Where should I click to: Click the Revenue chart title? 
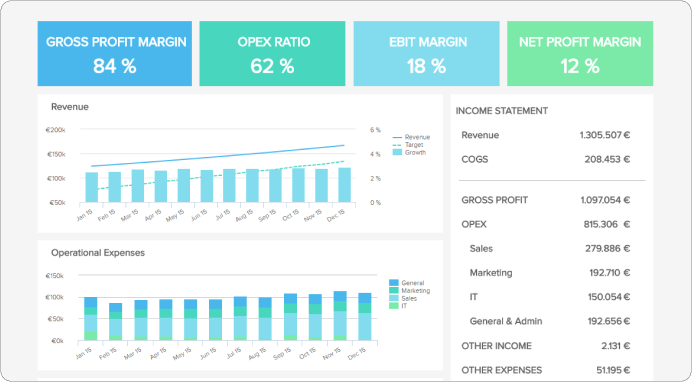(70, 107)
